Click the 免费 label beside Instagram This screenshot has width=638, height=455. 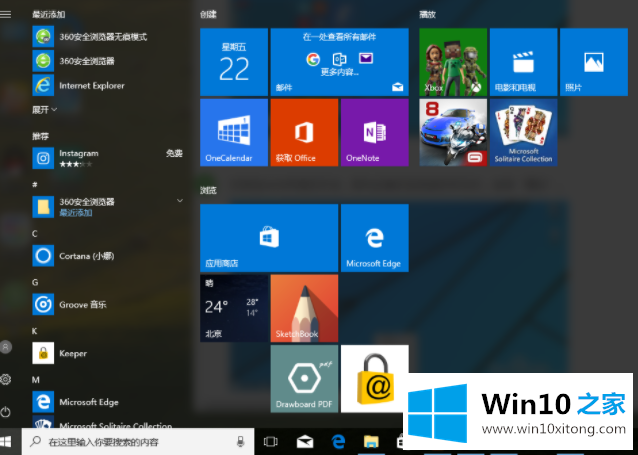174,153
